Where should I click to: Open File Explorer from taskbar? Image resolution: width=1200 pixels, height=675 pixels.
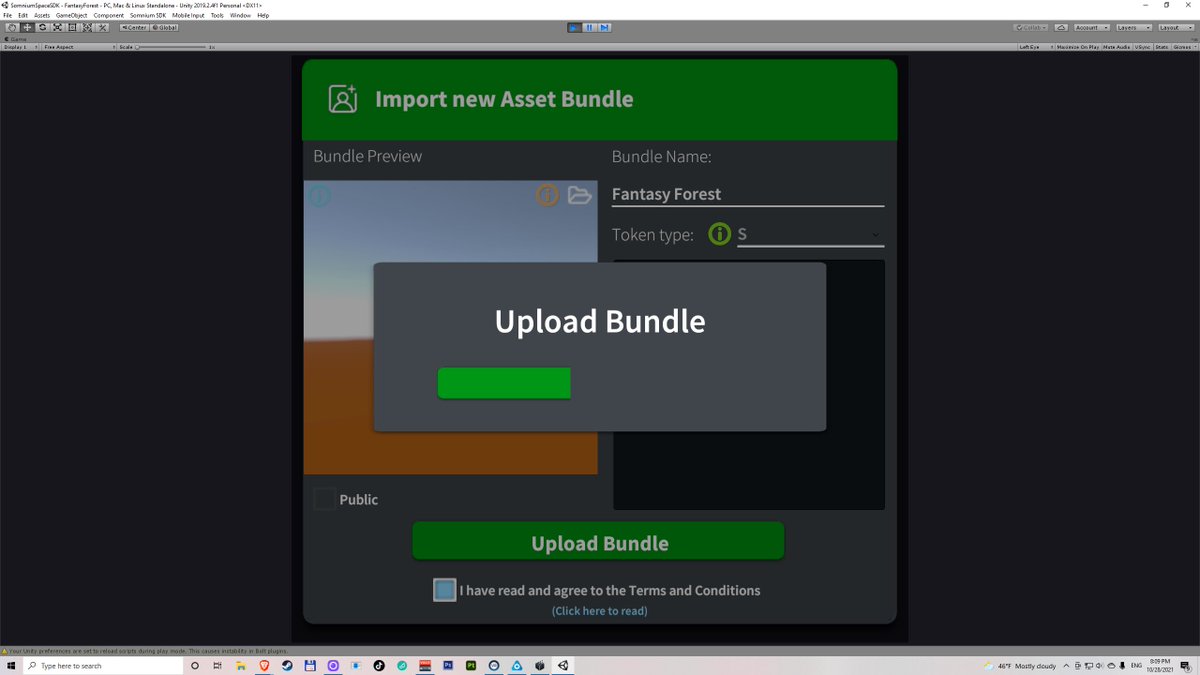coord(241,665)
